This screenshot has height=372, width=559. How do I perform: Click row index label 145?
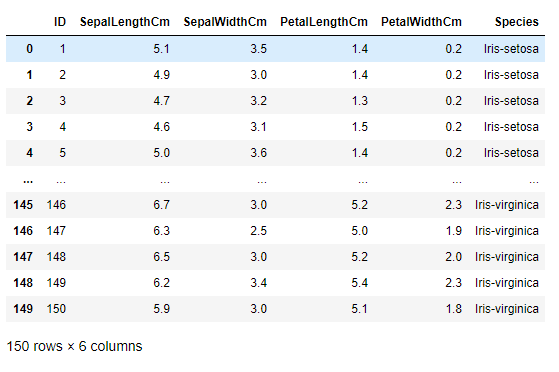(x=23, y=205)
